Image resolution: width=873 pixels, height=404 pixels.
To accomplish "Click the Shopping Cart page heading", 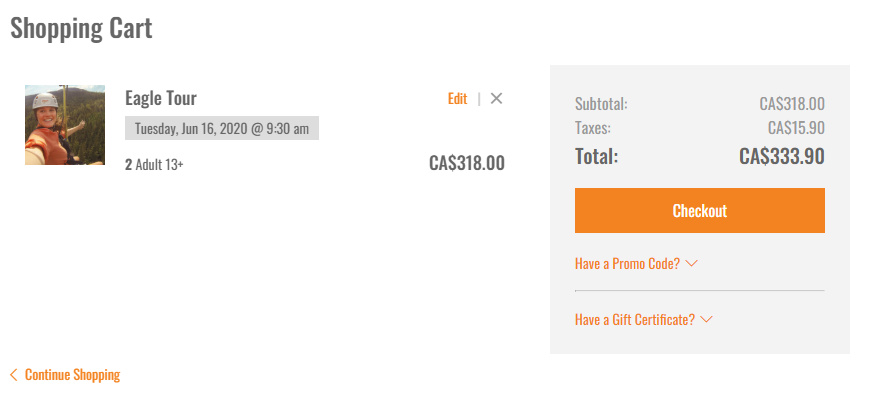I will [x=81, y=28].
